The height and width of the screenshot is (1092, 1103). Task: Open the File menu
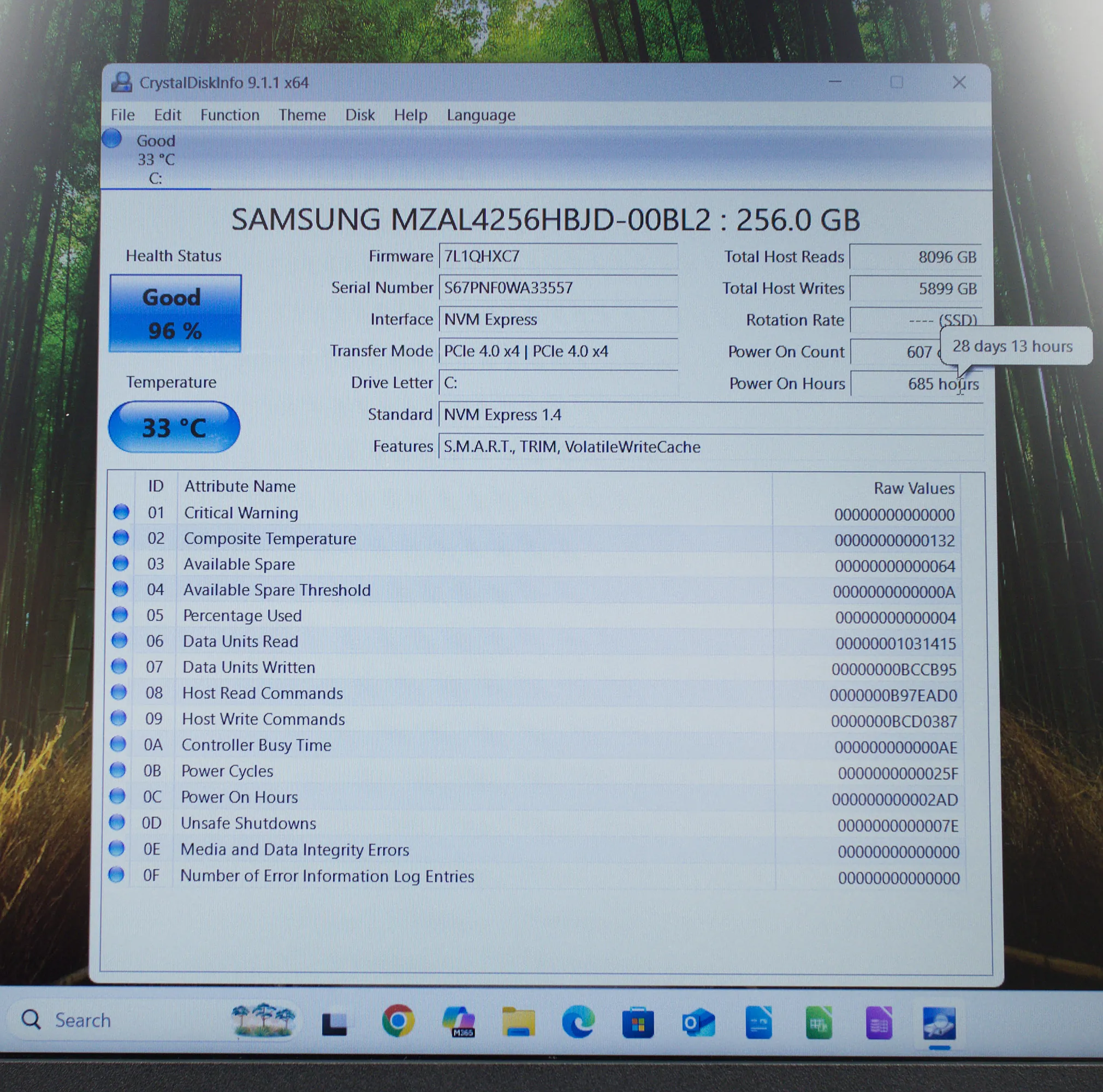[x=123, y=115]
